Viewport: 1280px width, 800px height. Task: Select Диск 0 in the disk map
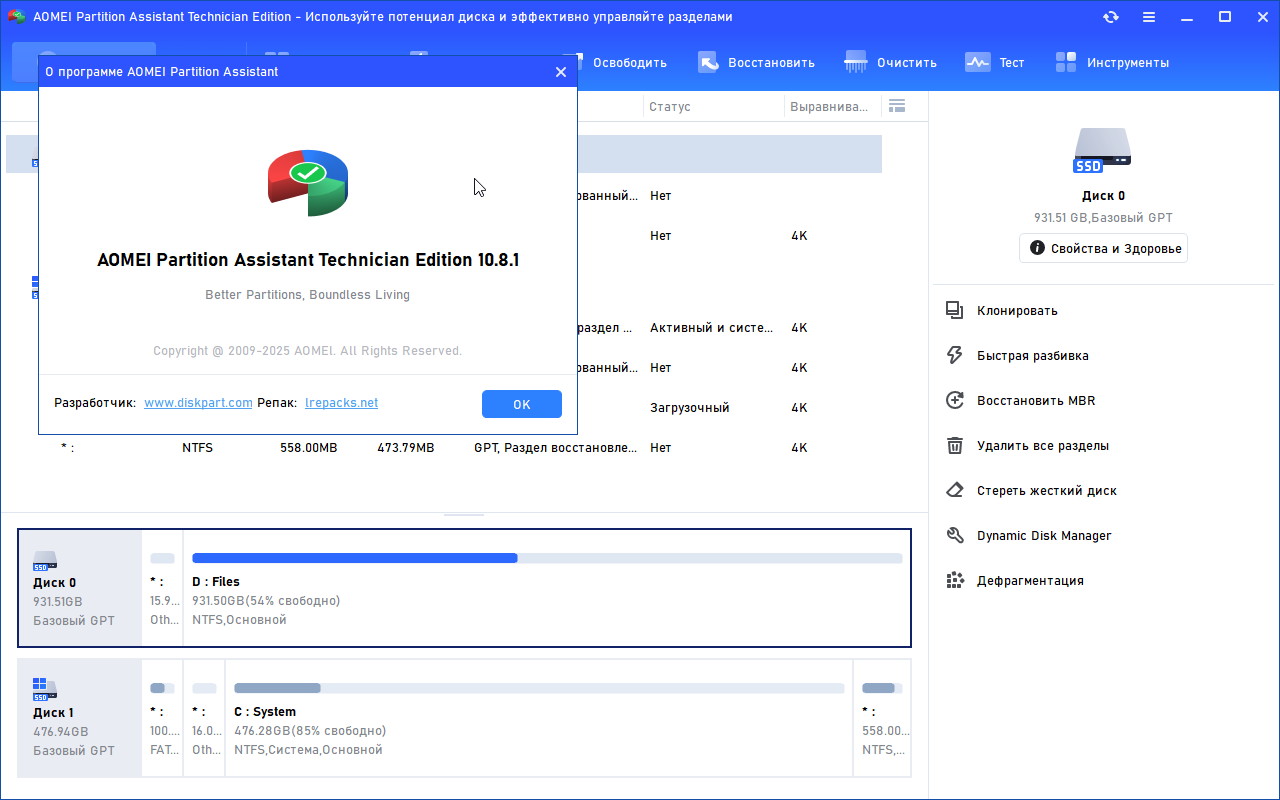(x=80, y=588)
